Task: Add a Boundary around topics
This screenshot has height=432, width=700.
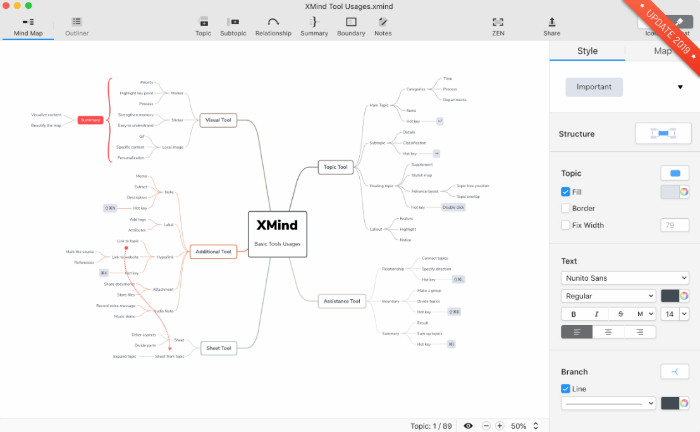Action: point(351,27)
